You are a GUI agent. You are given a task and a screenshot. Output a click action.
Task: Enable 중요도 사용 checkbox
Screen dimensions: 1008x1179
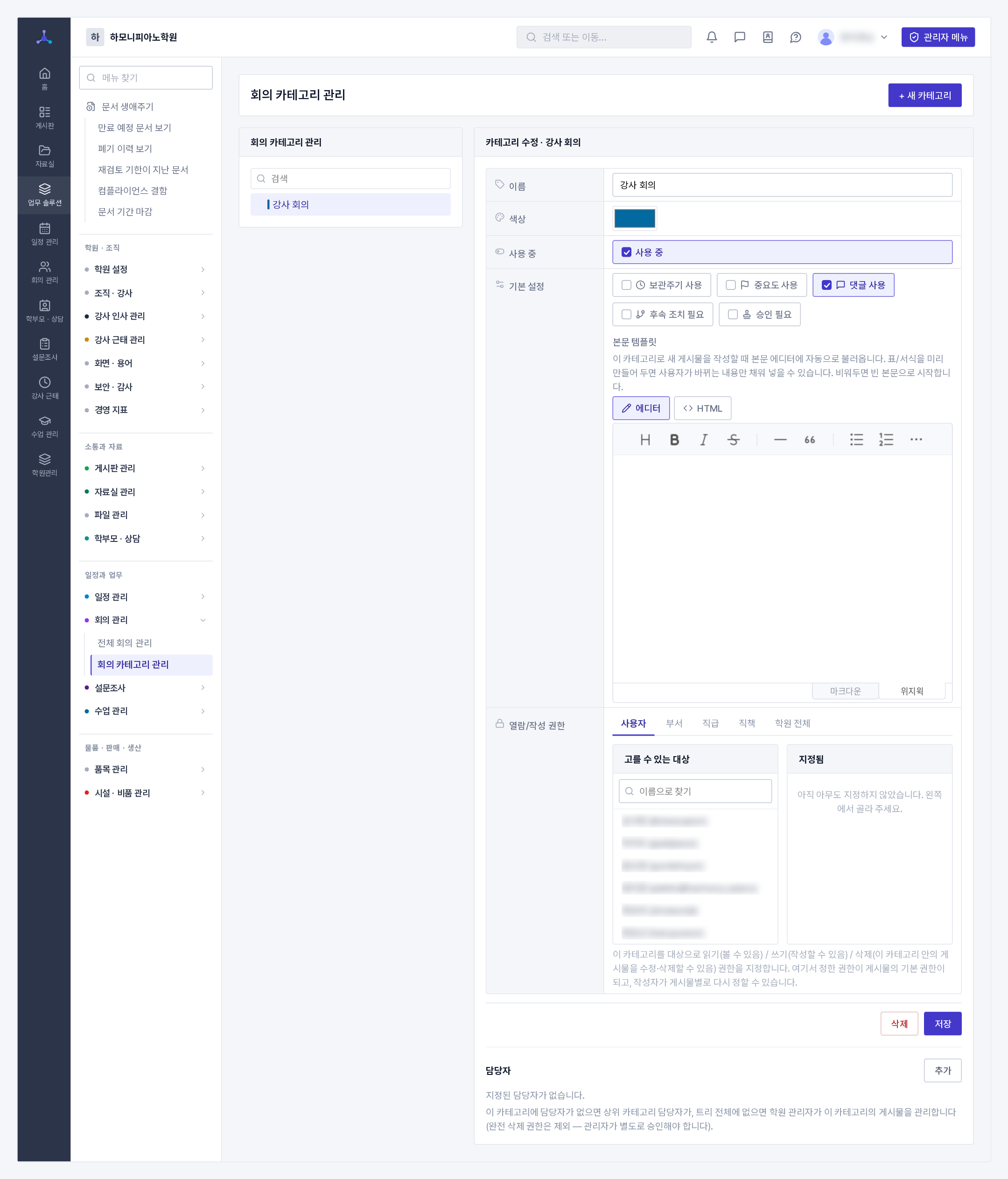731,285
